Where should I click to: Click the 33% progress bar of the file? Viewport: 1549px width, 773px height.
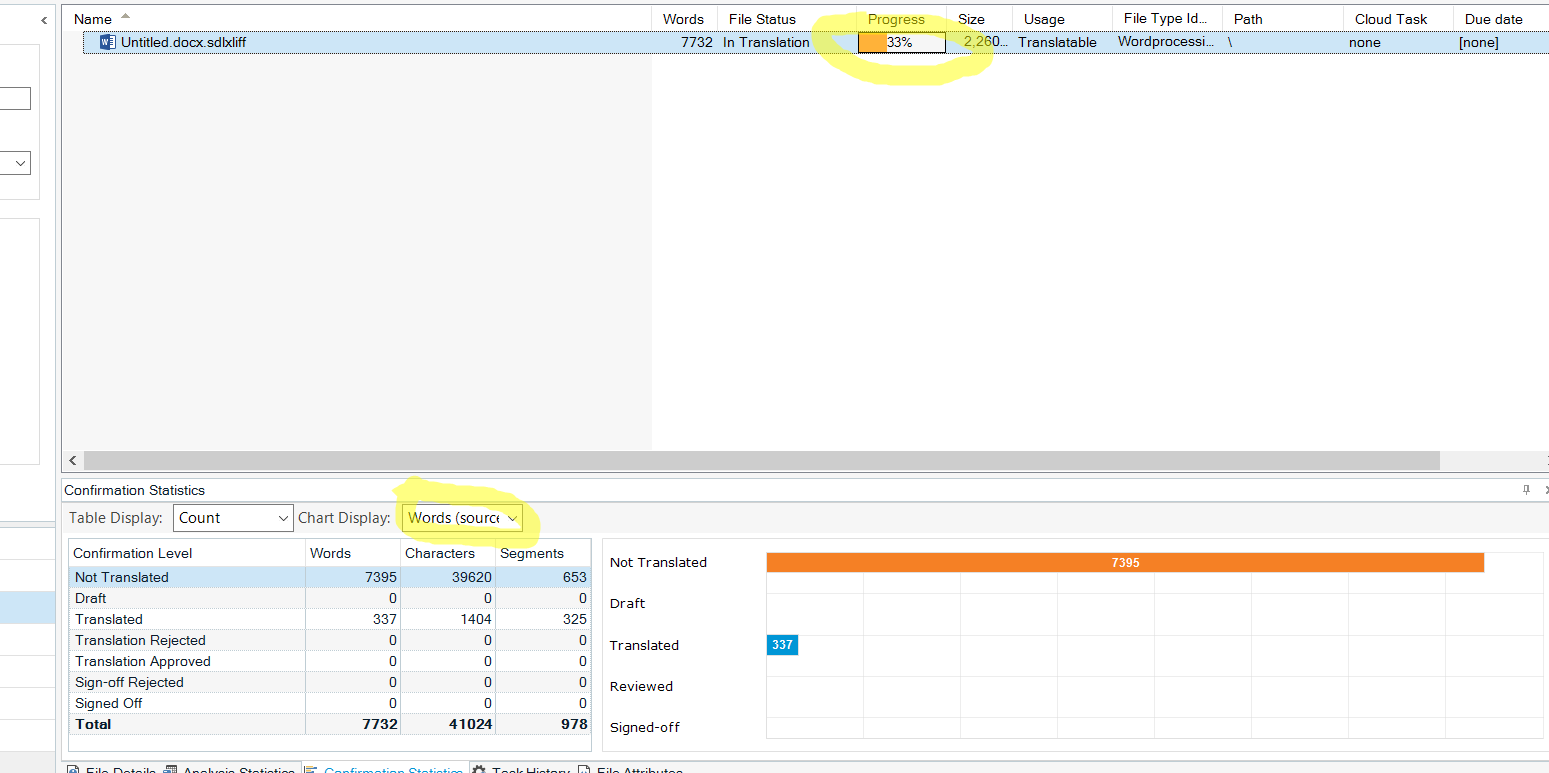(901, 42)
